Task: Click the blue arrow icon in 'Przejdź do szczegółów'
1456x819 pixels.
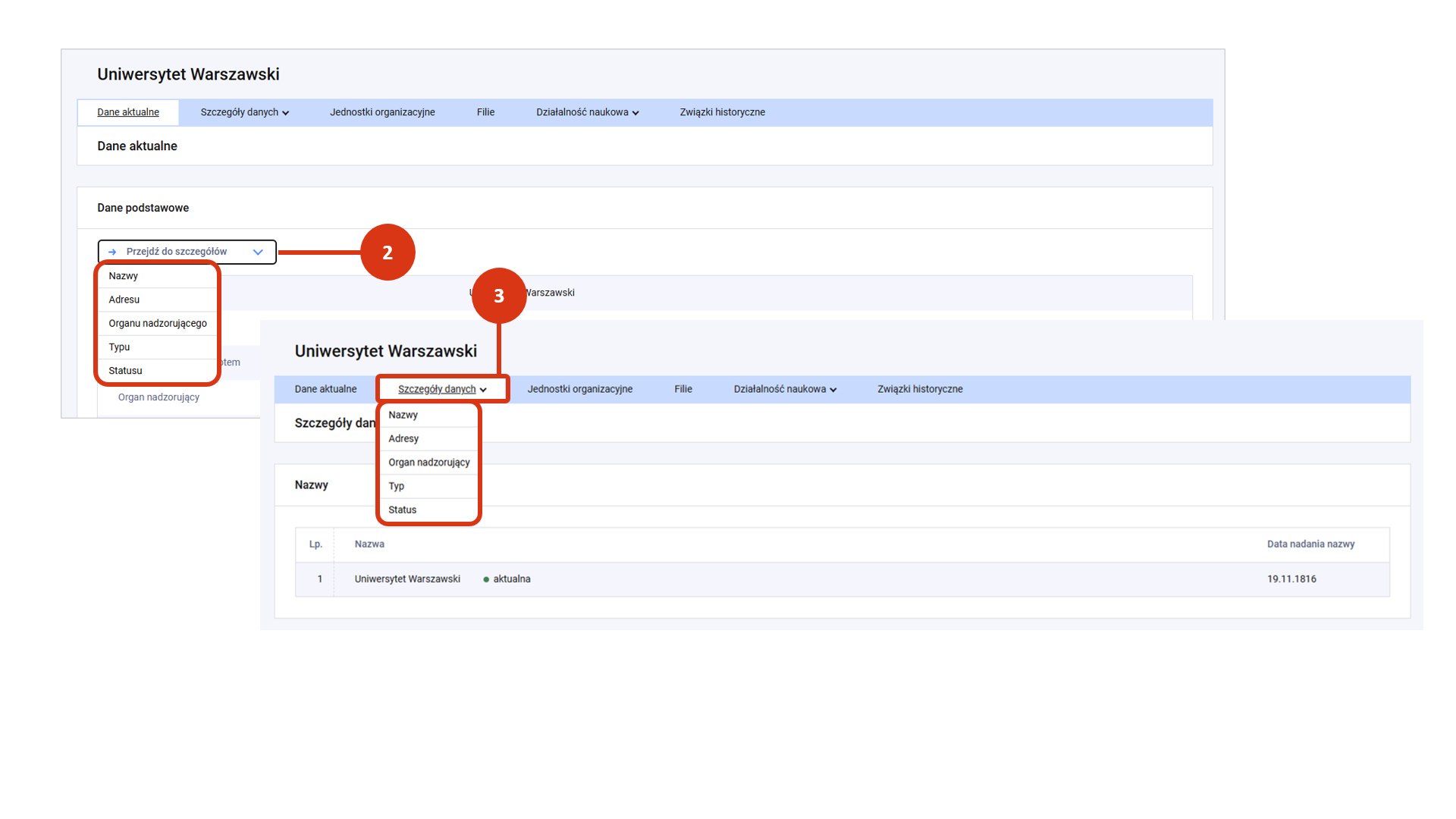Action: click(x=112, y=252)
